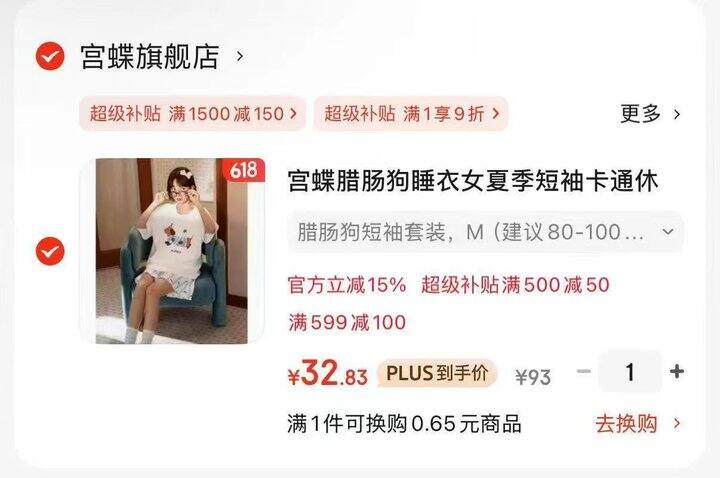Click the dropdown arrow in spec selector
The height and width of the screenshot is (478, 720).
pyautogui.click(x=668, y=232)
